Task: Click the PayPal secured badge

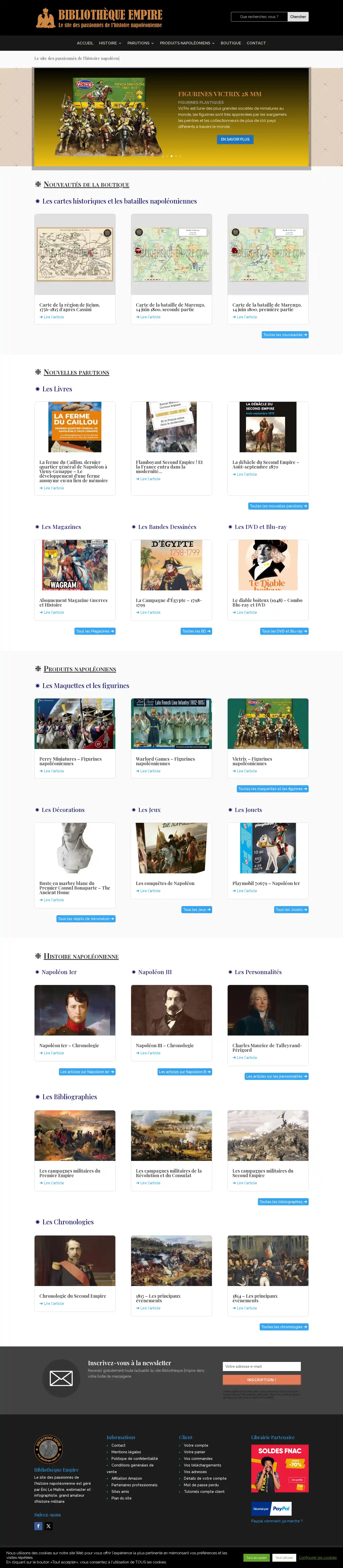Action: click(x=272, y=1508)
